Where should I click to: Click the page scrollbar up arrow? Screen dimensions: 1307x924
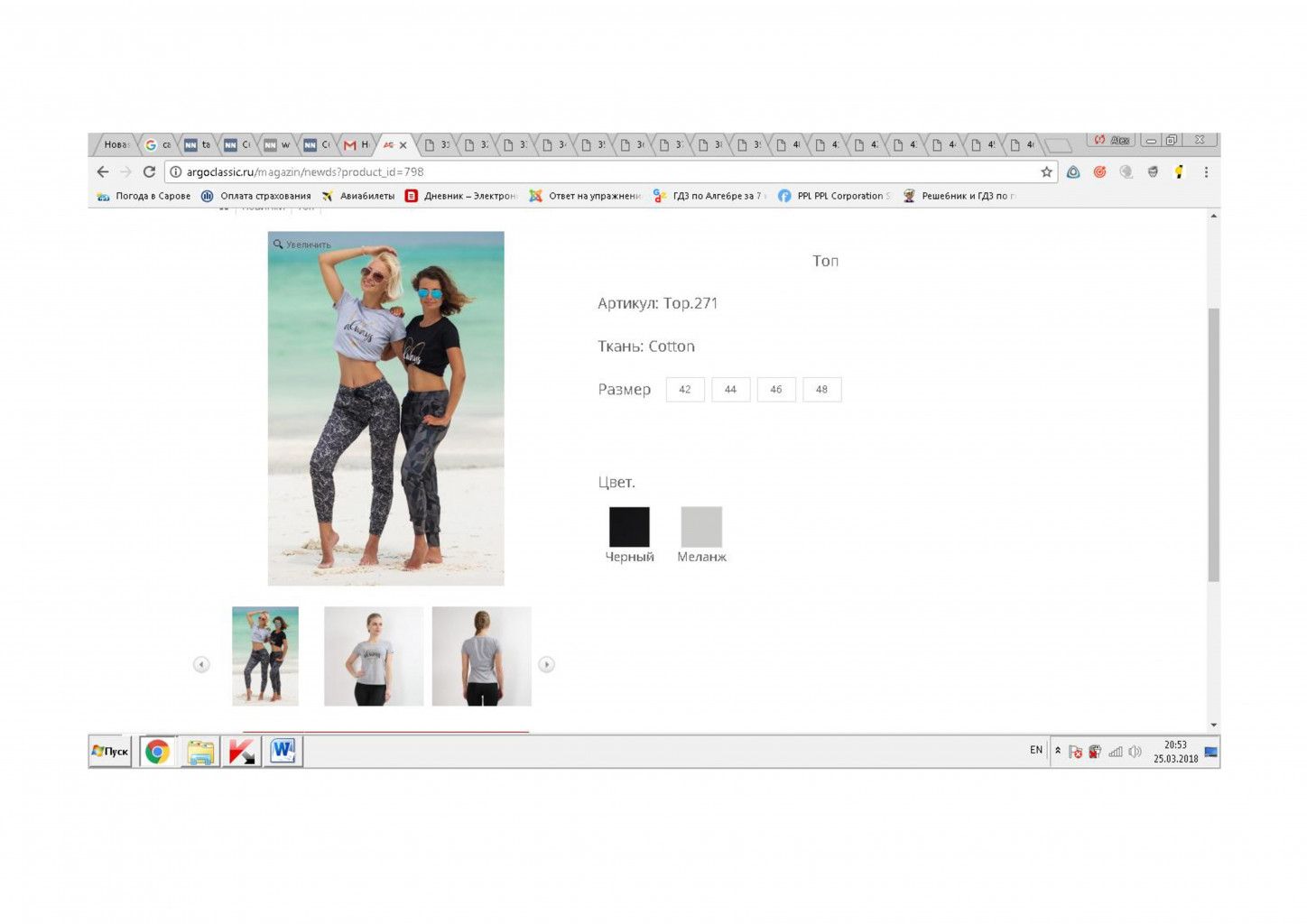pos(1213,216)
